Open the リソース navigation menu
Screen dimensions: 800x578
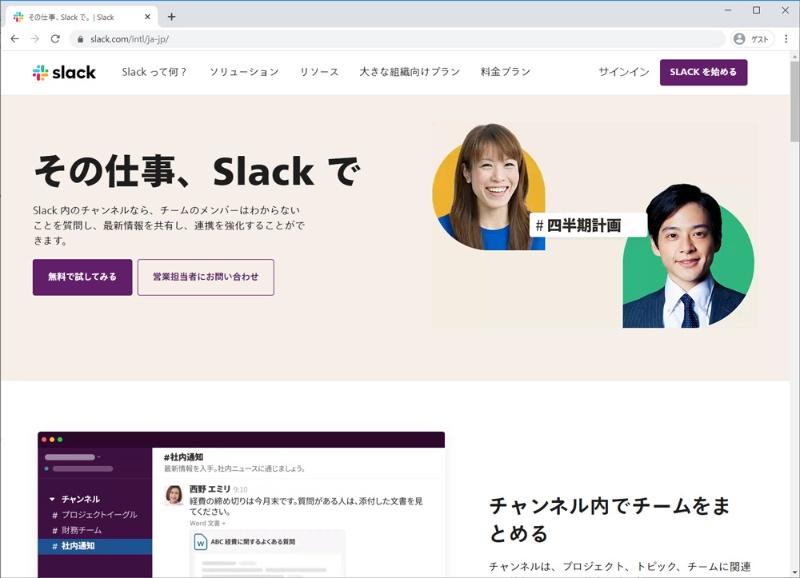[319, 72]
